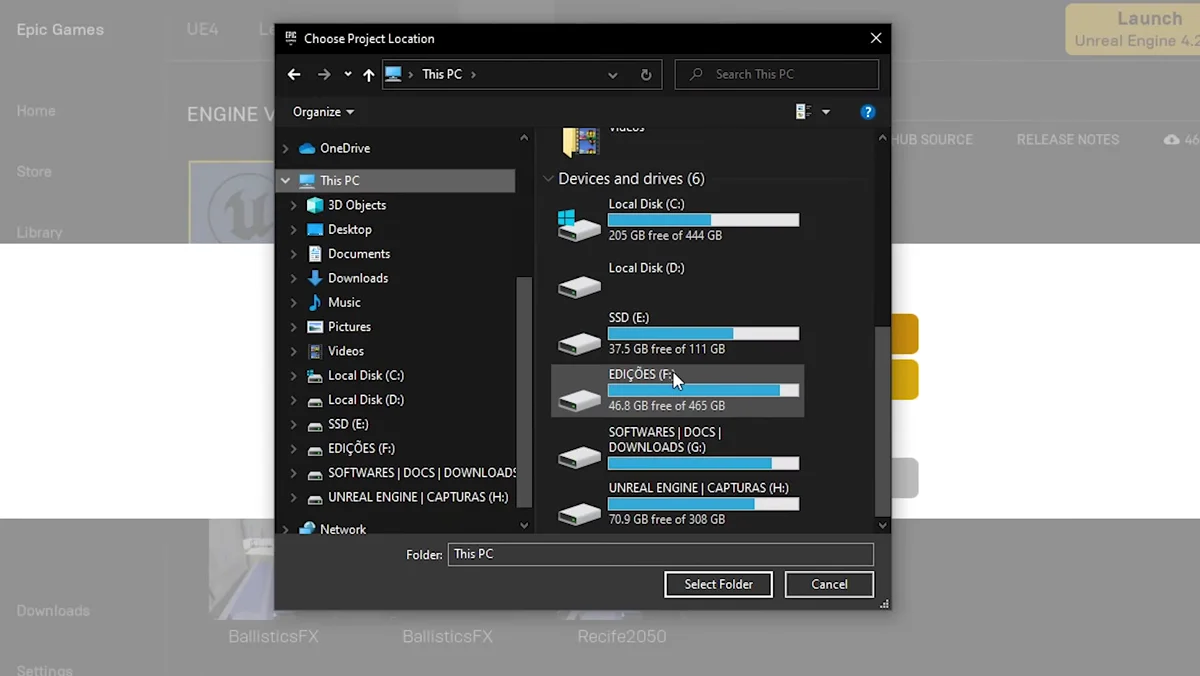Screen dimensions: 1200x676
Task: Select Local Disk (D:) drive in list
Action: pos(678,278)
